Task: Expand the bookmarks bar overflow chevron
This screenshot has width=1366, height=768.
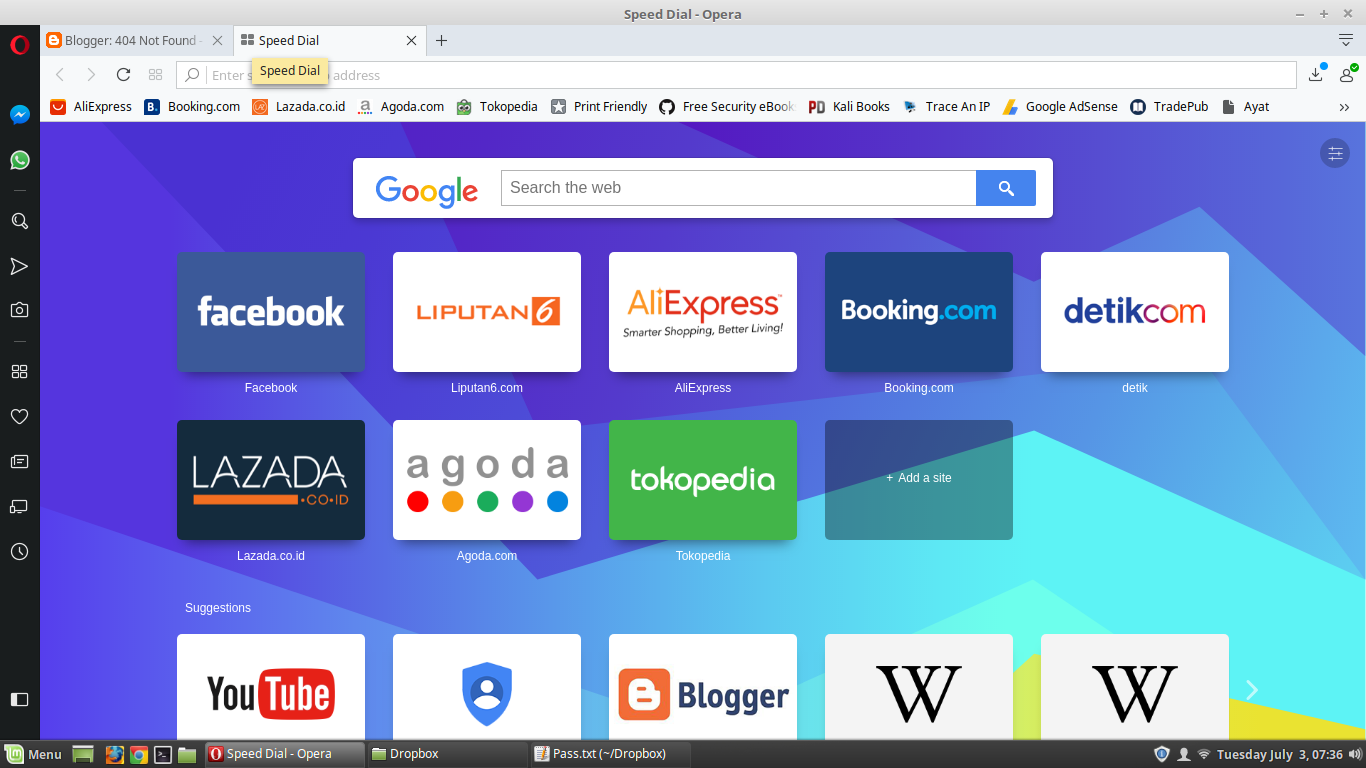Action: click(1344, 107)
